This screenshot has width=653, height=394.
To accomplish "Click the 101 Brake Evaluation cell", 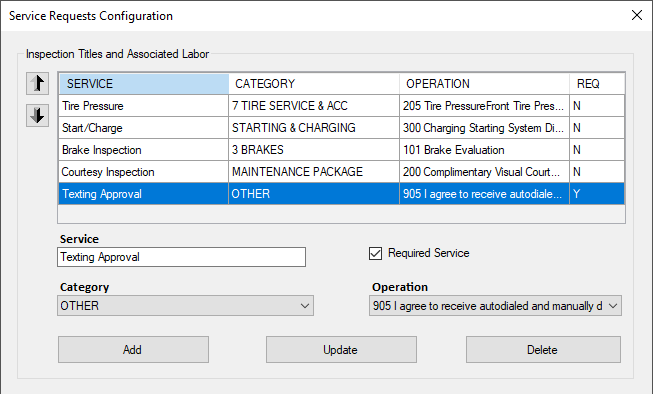I will pyautogui.click(x=484, y=150).
